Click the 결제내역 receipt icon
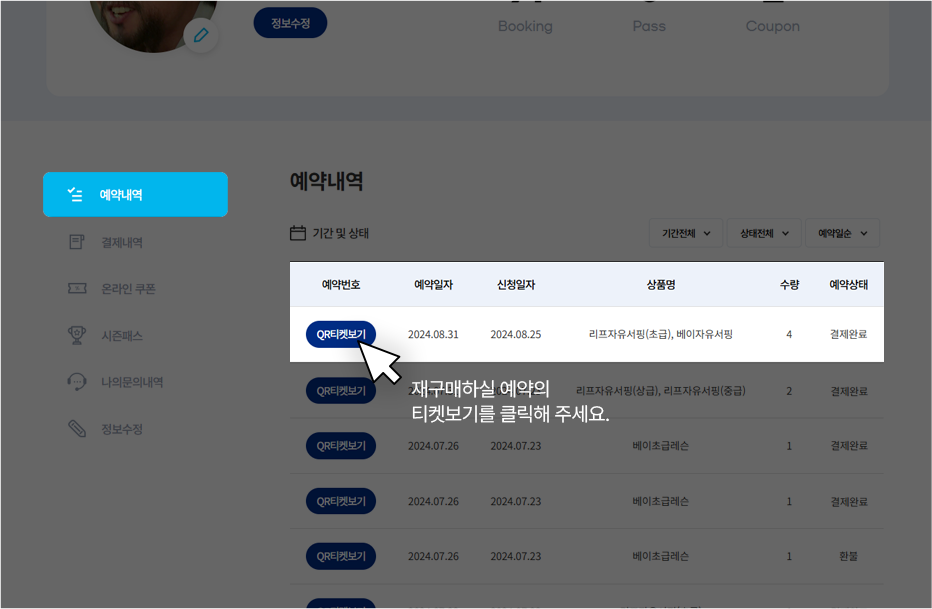 pos(78,241)
